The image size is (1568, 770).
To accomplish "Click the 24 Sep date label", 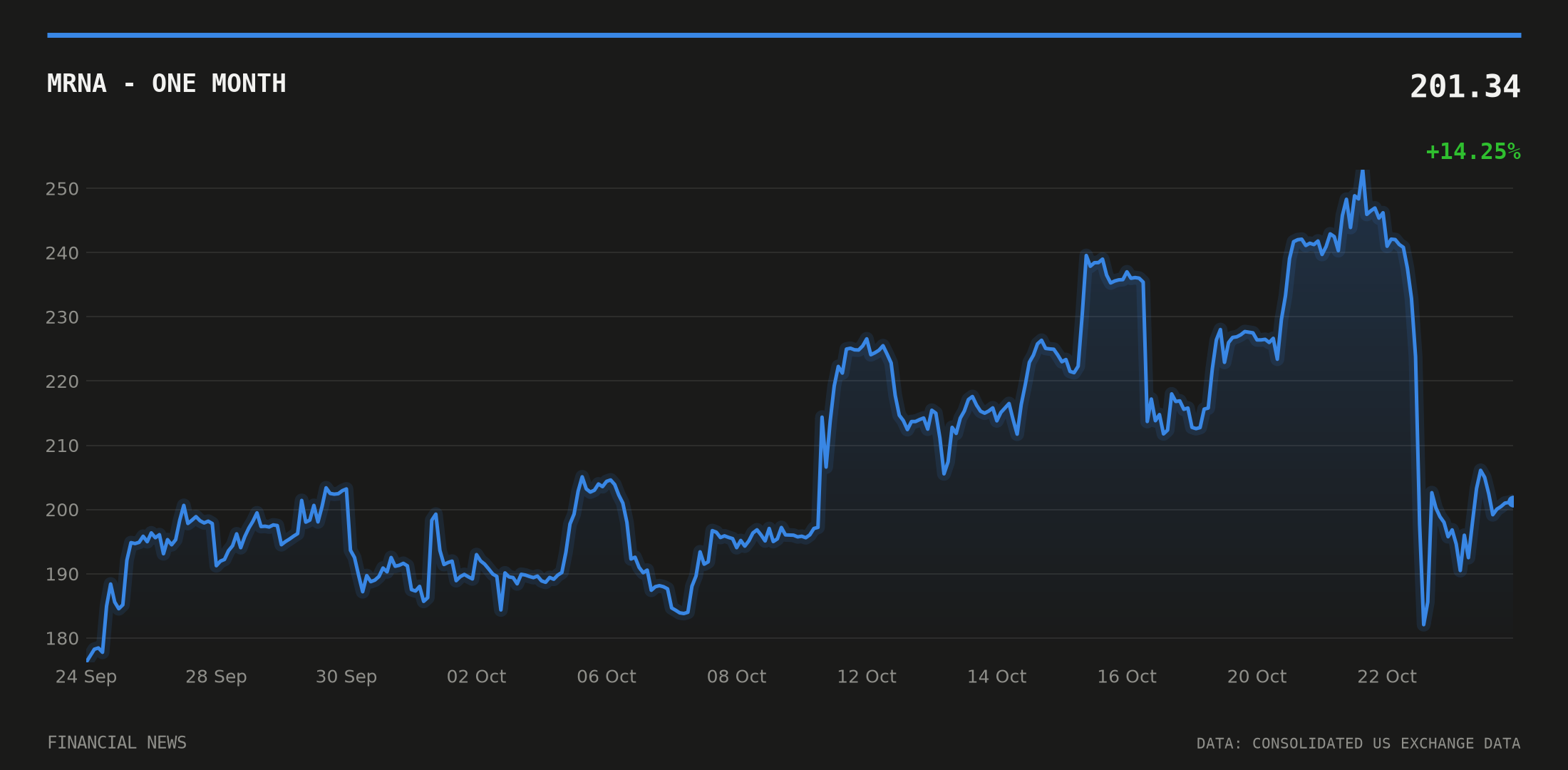I will pyautogui.click(x=86, y=677).
